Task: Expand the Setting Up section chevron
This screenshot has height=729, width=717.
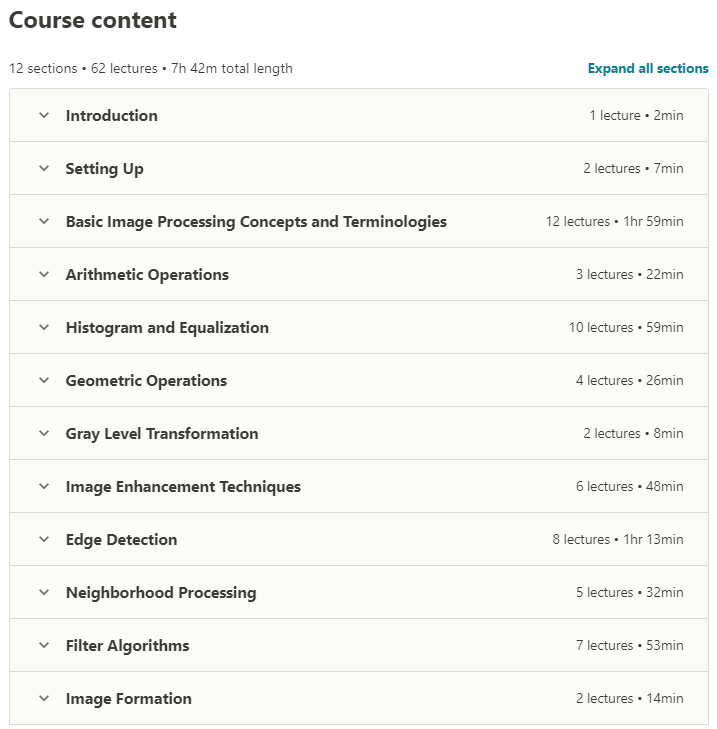Action: [44, 168]
